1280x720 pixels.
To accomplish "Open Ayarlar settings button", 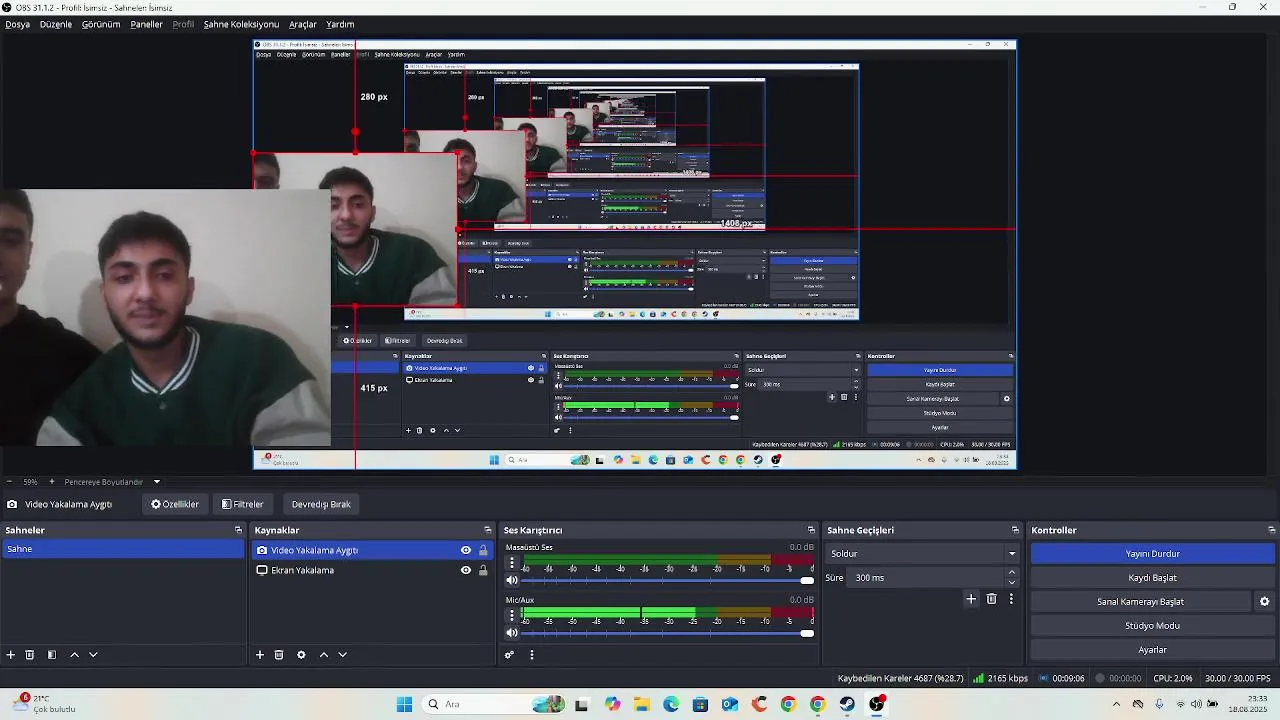I will click(x=1153, y=650).
